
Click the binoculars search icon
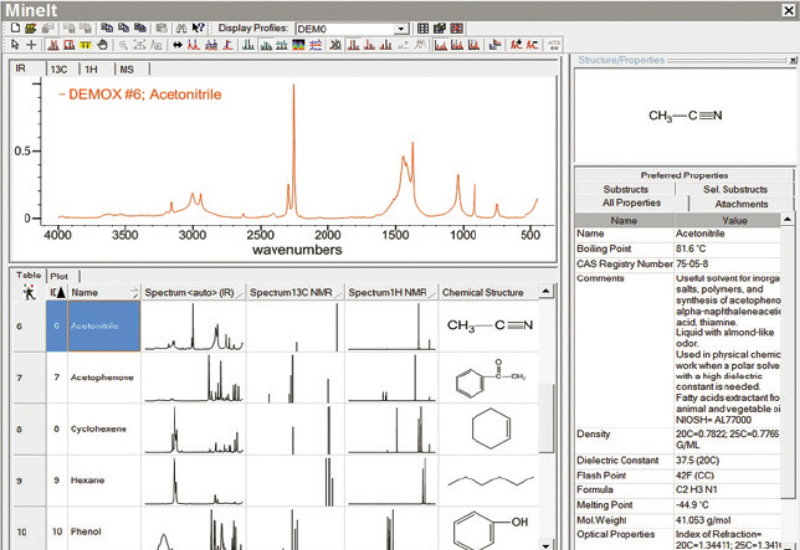coord(182,29)
